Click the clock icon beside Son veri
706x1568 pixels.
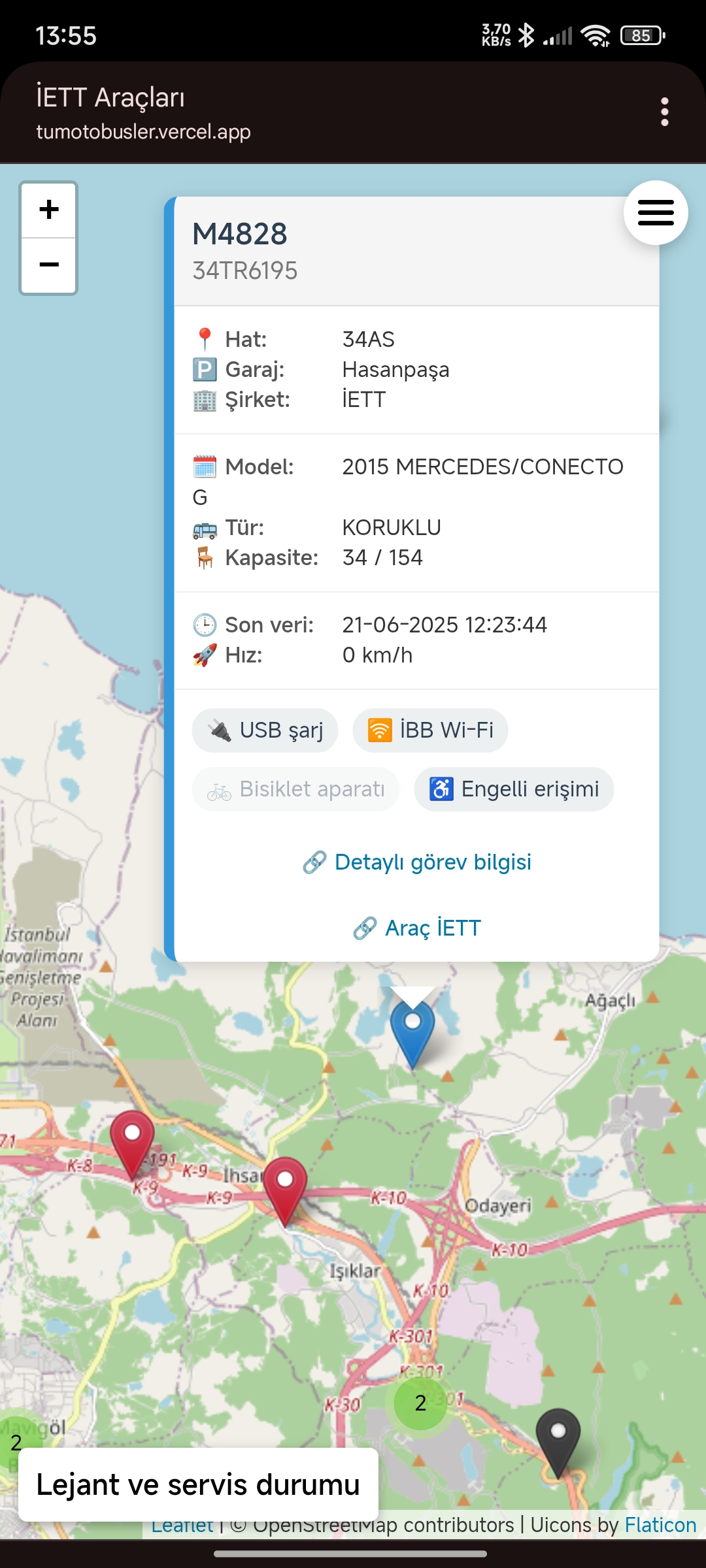[205, 625]
